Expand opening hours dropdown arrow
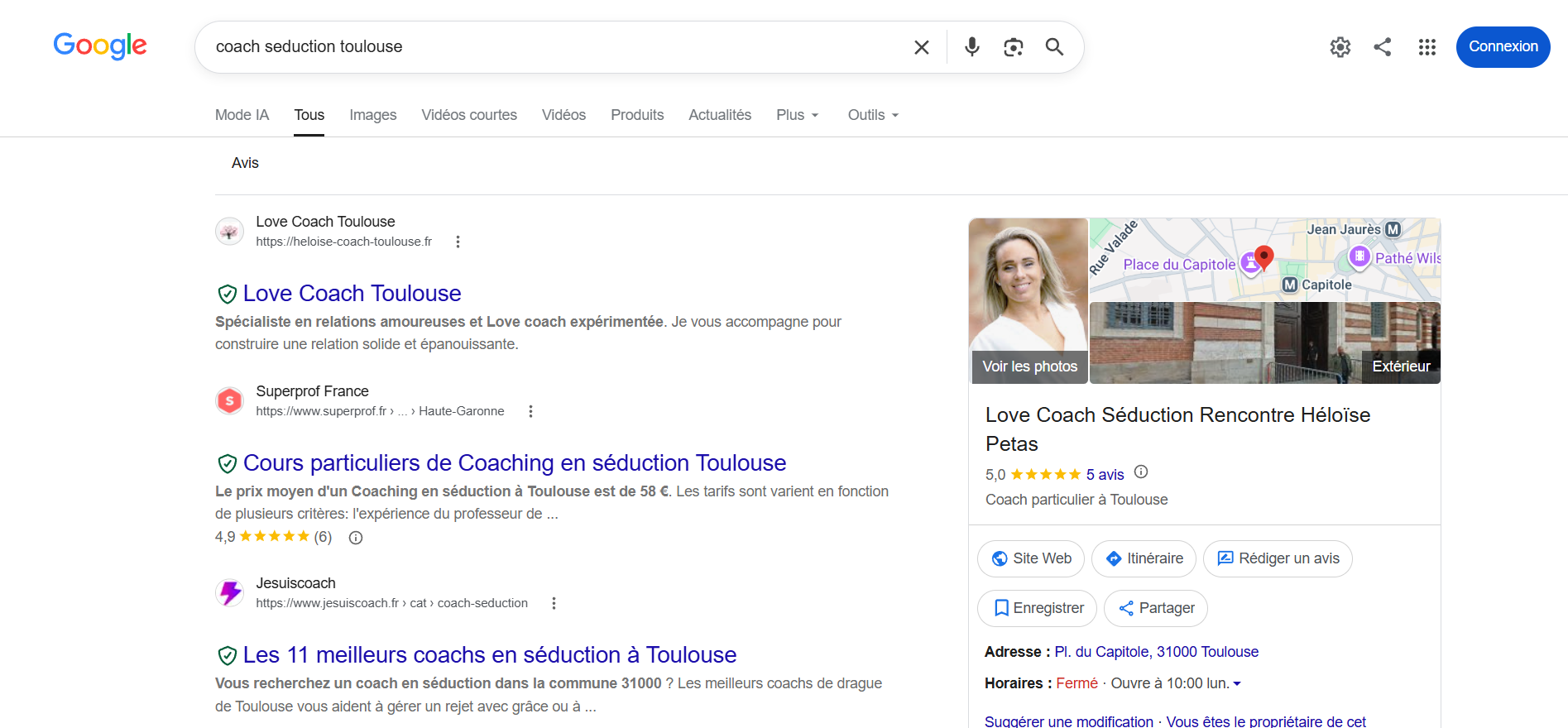The height and width of the screenshot is (728, 1568). (1237, 684)
